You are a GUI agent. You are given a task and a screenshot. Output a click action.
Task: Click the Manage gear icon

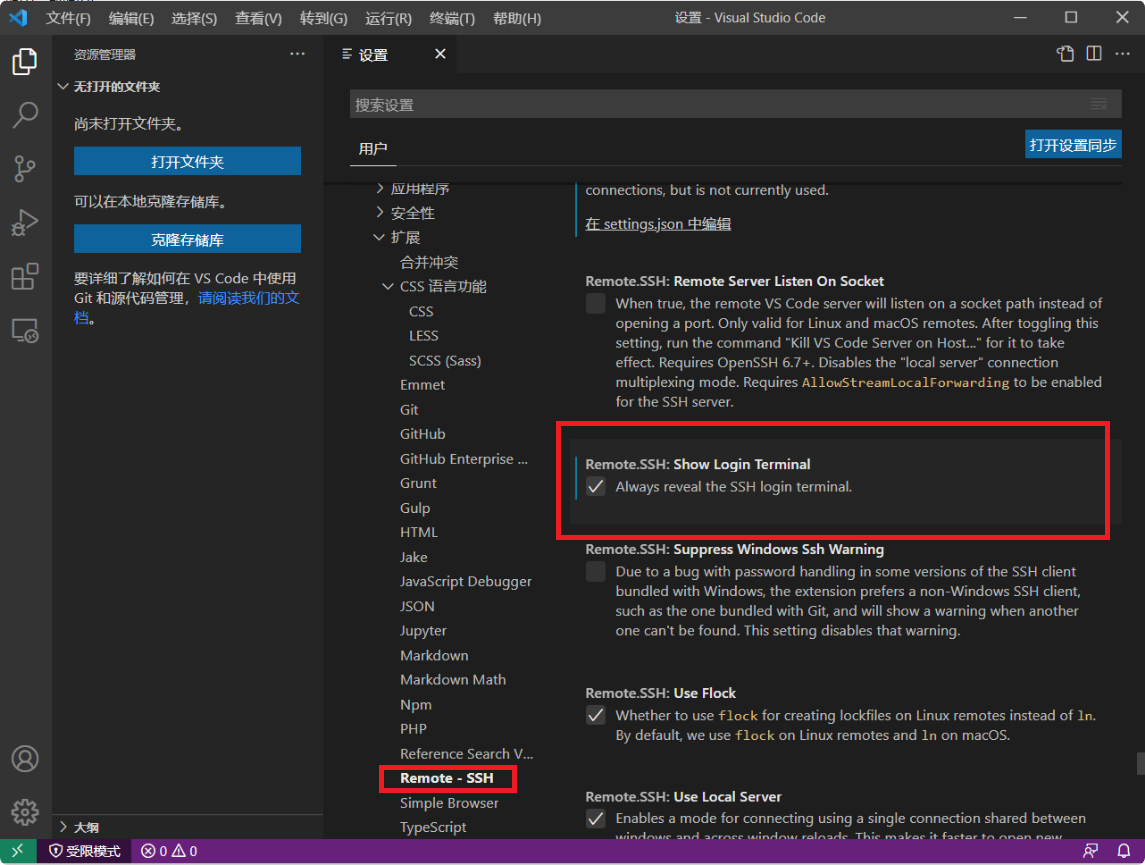click(25, 812)
